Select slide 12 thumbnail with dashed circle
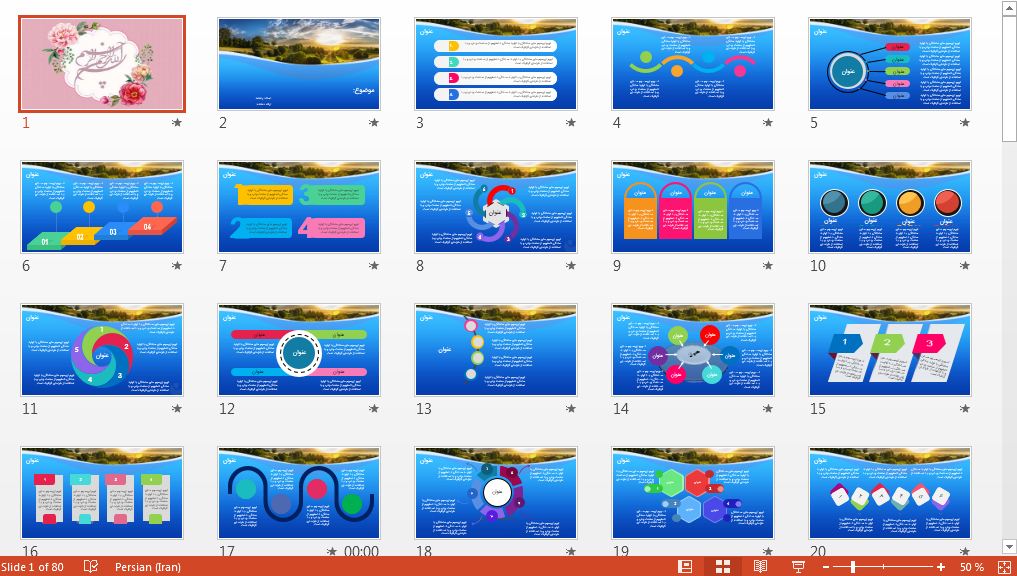Image resolution: width=1017 pixels, height=576 pixels. 299,350
